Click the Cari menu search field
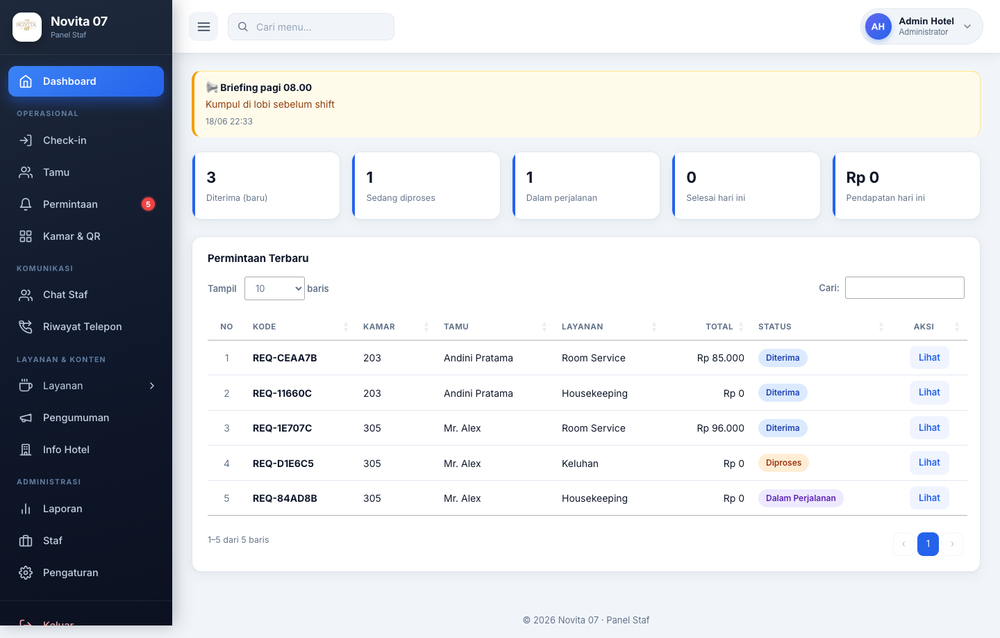1000x638 pixels. tap(311, 27)
